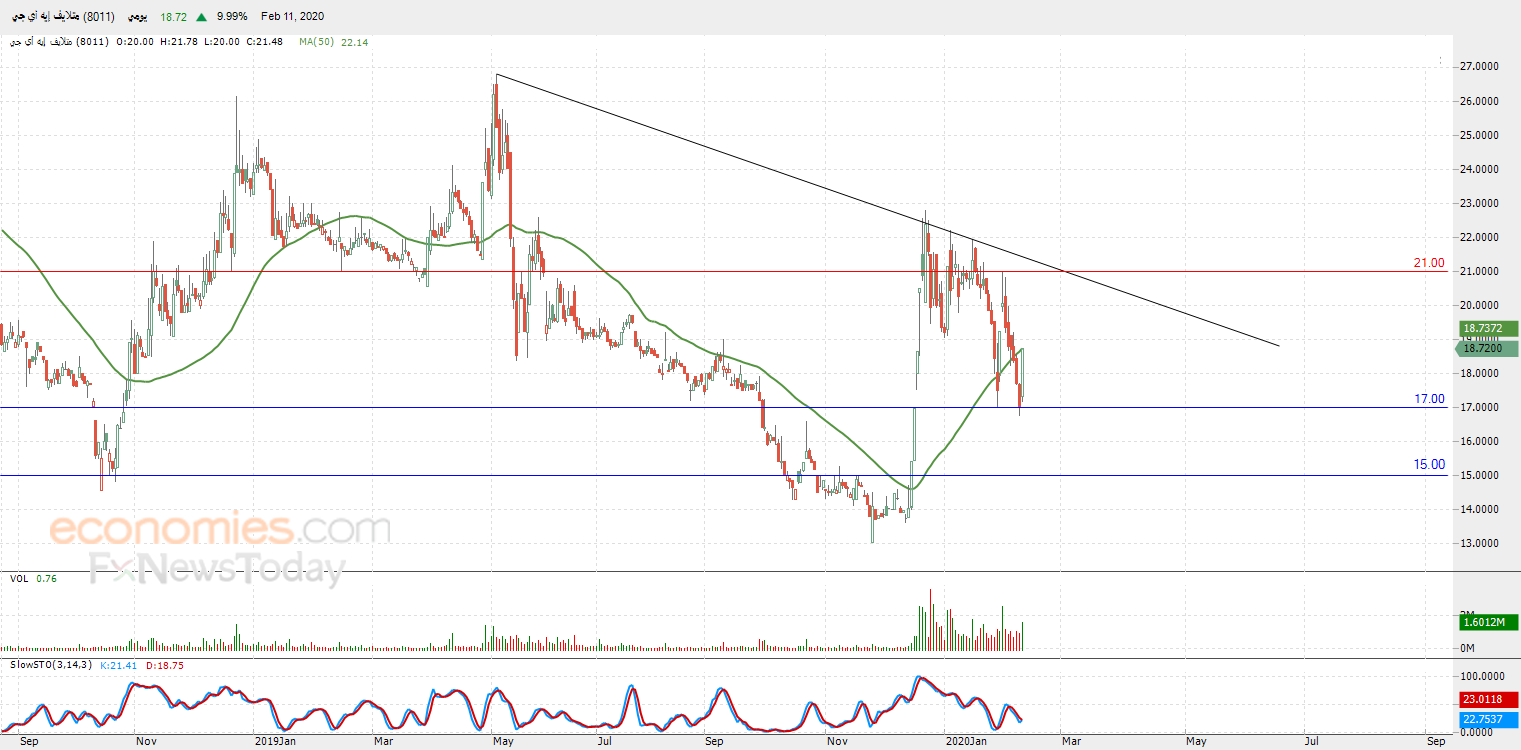
Task: Click the VOL 0.76 volume label
Action: click(x=33, y=578)
